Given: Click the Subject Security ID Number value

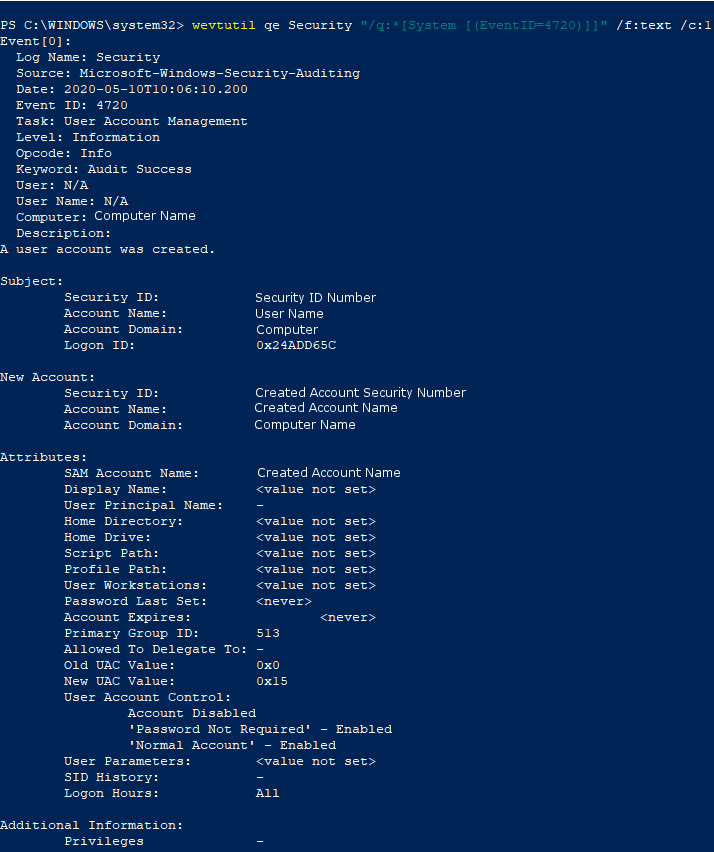Looking at the screenshot, I should point(315,297).
